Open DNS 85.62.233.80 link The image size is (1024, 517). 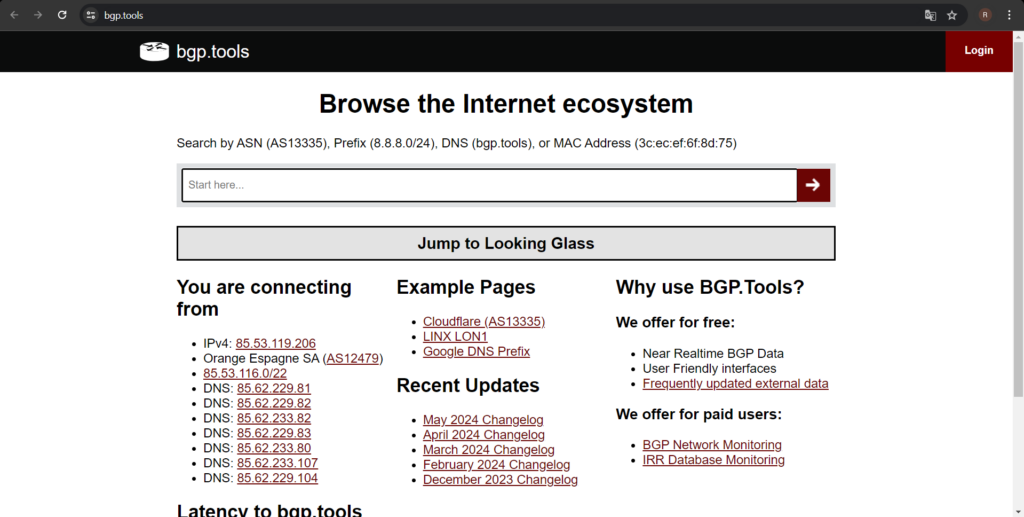[274, 448]
